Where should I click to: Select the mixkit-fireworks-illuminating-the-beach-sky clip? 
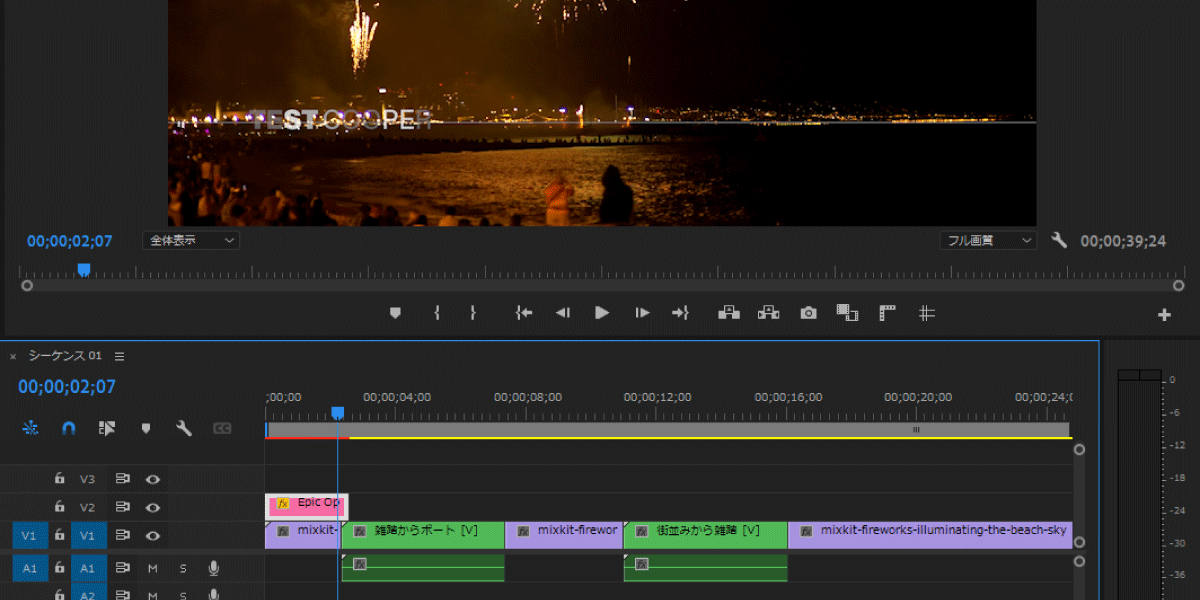[930, 535]
